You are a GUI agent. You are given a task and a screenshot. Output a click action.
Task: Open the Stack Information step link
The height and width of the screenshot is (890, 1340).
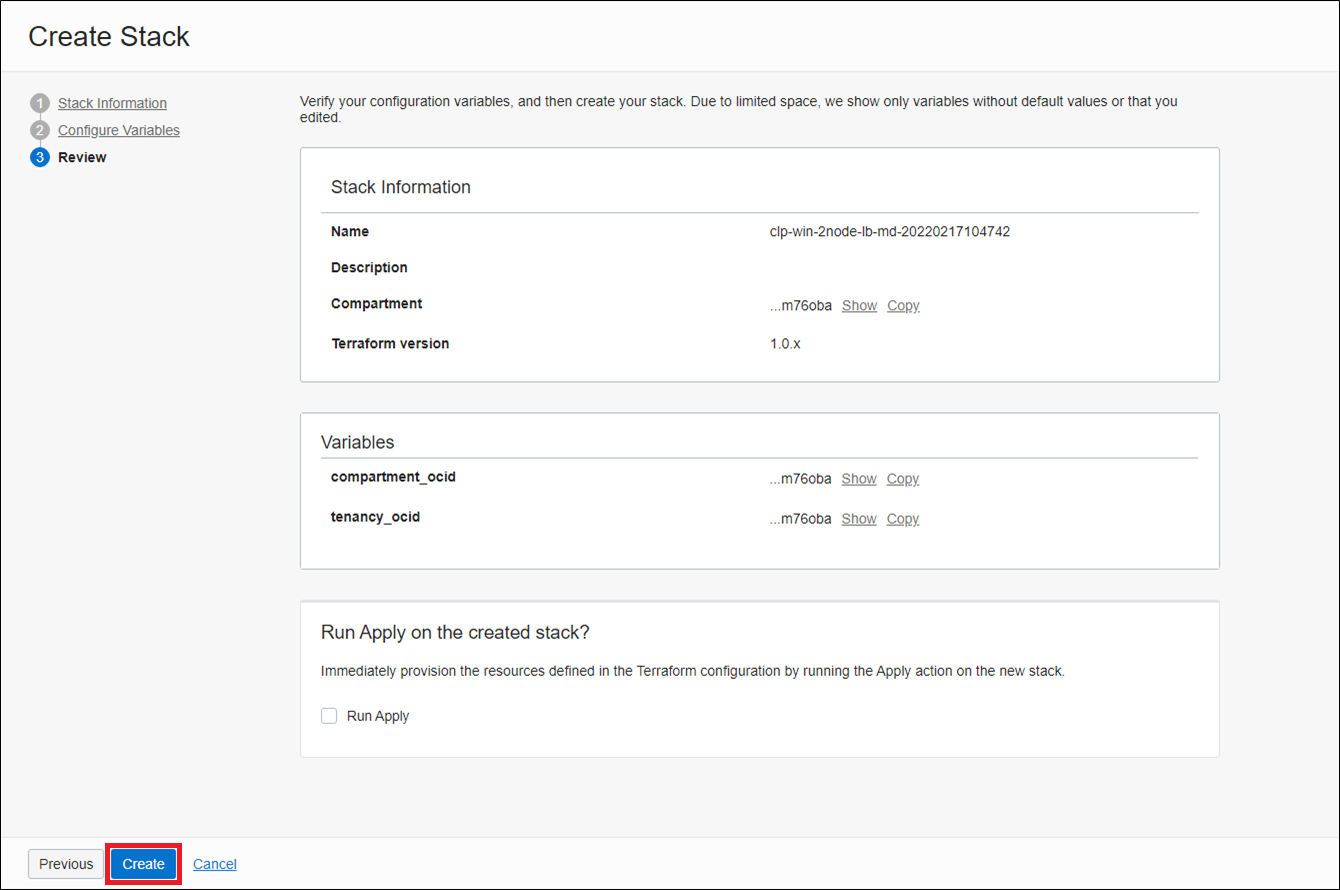[x=112, y=103]
